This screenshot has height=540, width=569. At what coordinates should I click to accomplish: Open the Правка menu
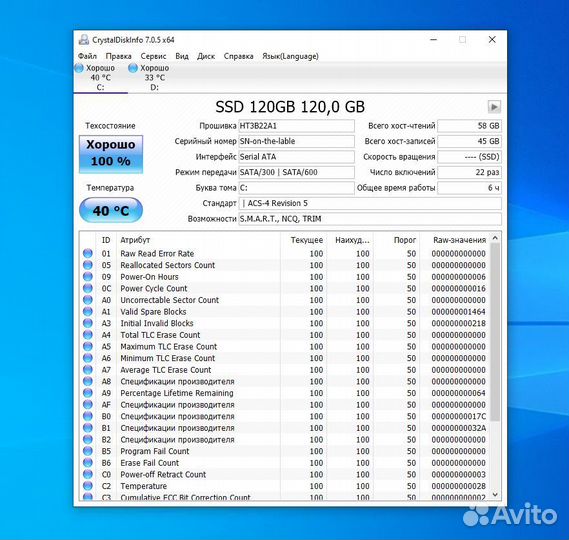(118, 56)
